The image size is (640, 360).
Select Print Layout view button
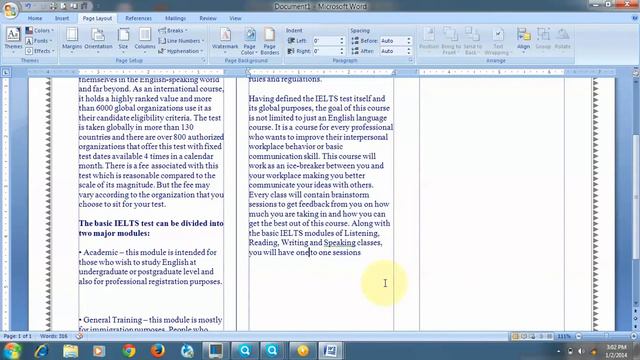(516, 336)
